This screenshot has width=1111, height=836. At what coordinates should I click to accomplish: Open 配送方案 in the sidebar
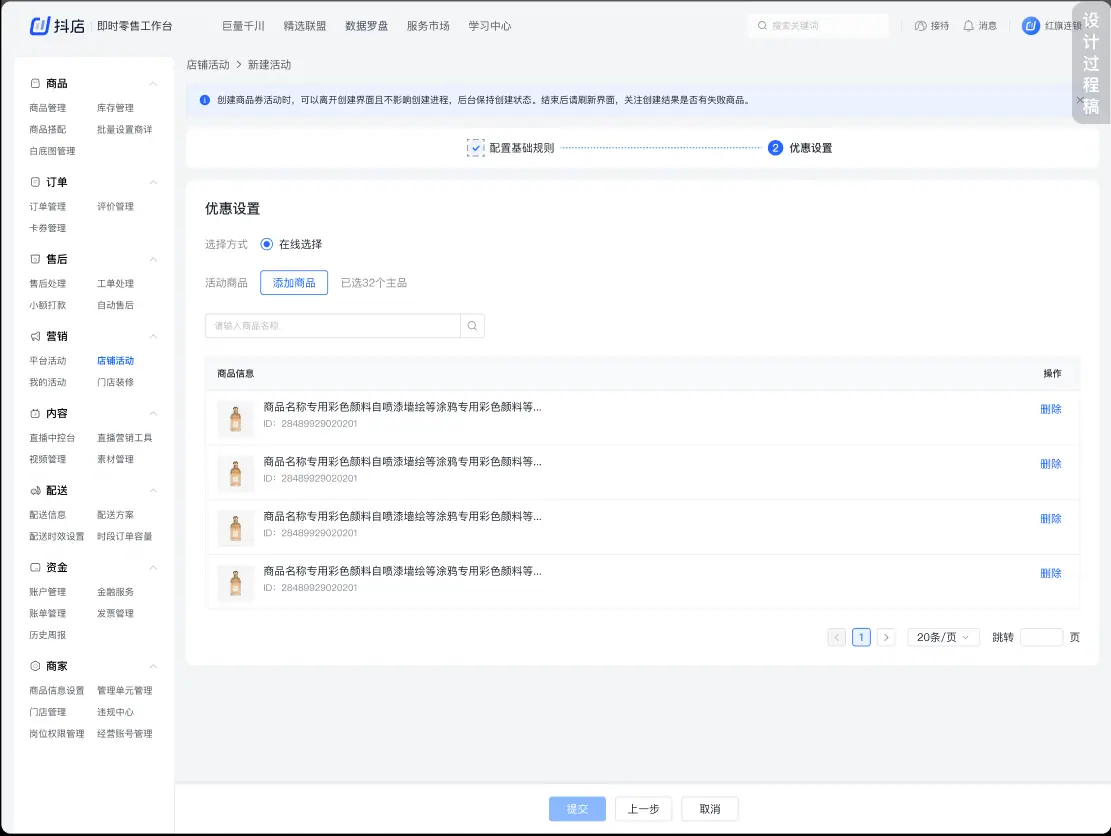pyautogui.click(x=115, y=515)
